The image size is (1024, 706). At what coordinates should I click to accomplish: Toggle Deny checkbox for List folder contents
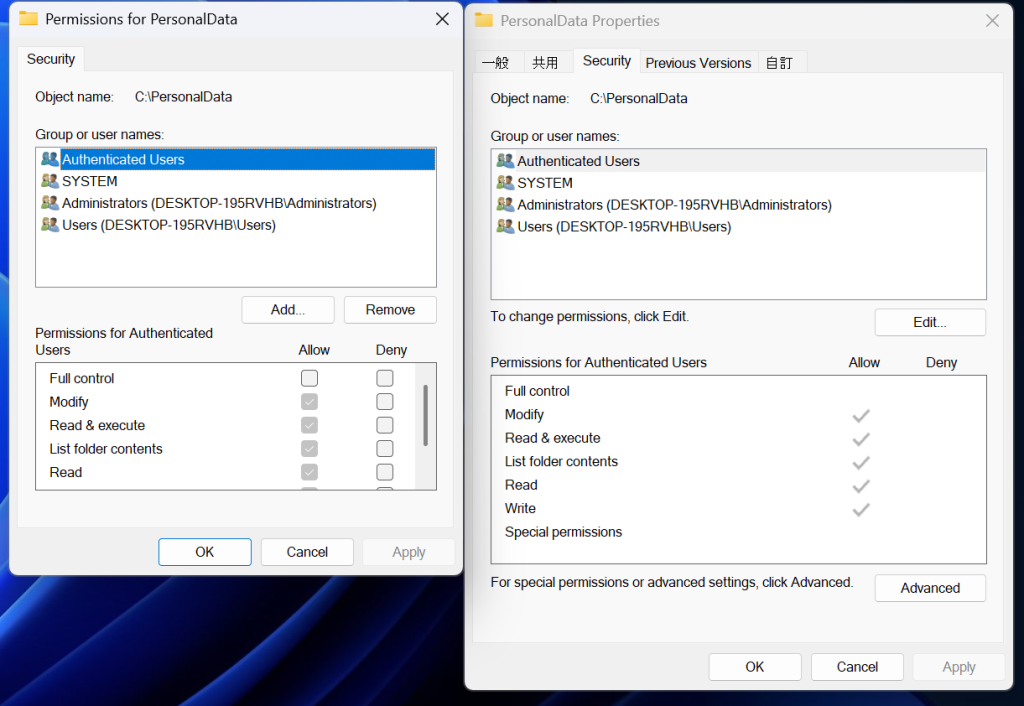385,449
